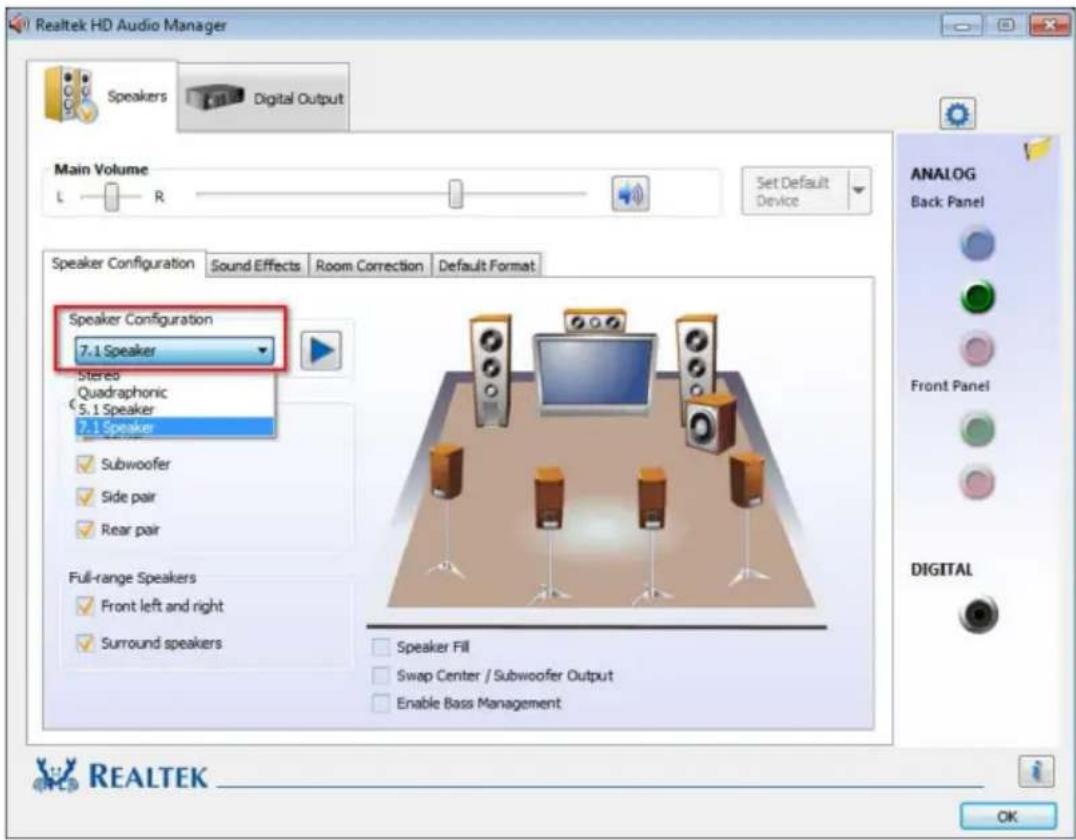The height and width of the screenshot is (840, 1076).
Task: Click the green back panel jack
Action: (x=978, y=298)
